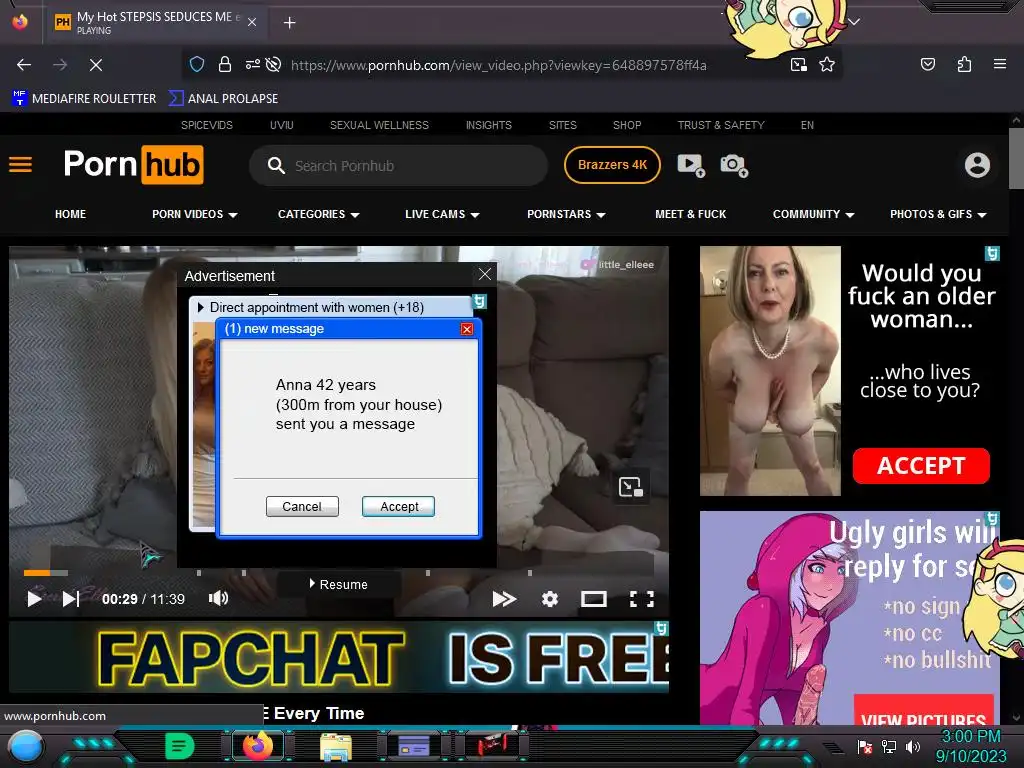
Task: Expand the LIVE CAMS dropdown
Action: pos(442,214)
